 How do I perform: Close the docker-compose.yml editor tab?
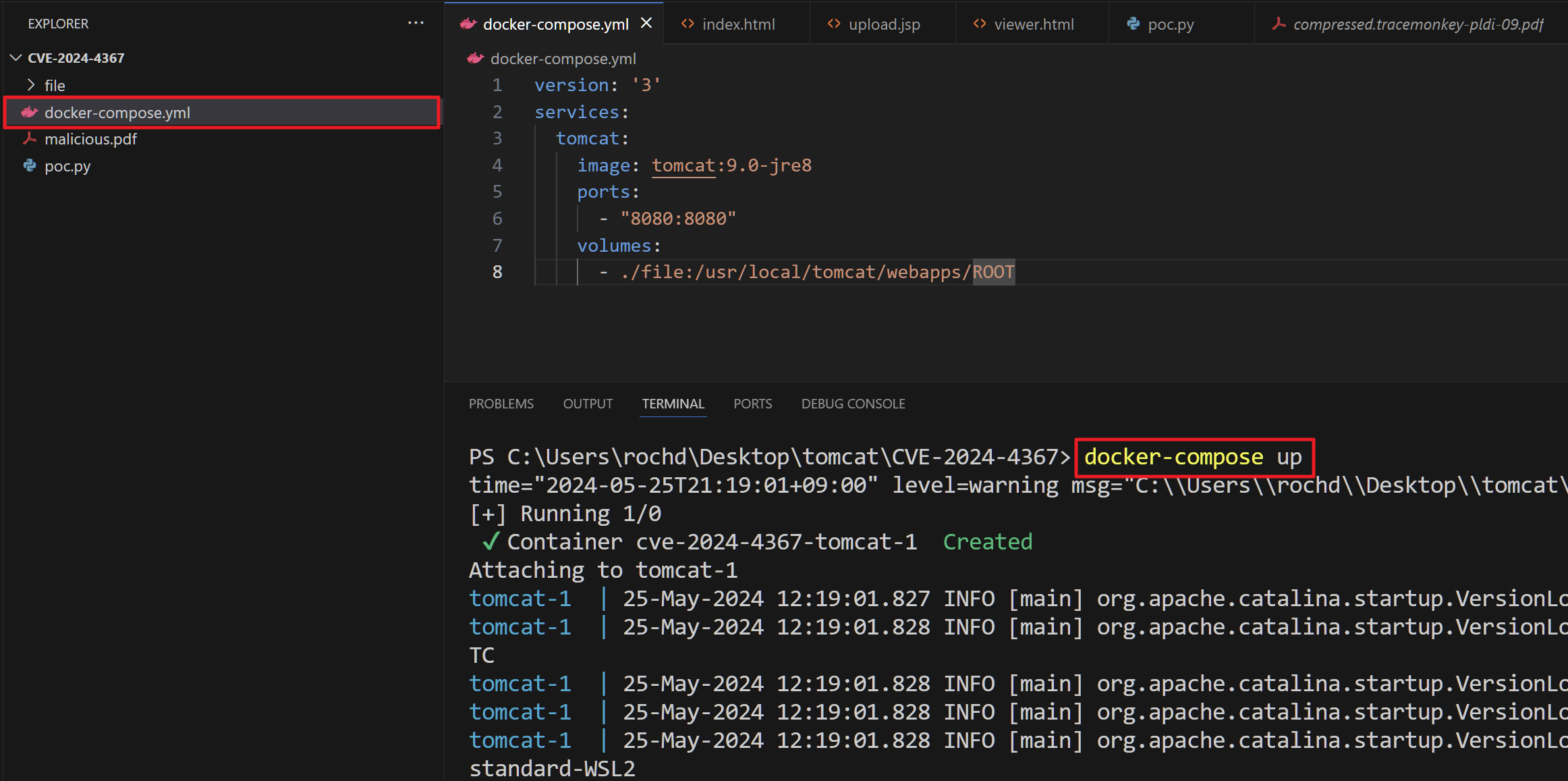click(x=646, y=24)
